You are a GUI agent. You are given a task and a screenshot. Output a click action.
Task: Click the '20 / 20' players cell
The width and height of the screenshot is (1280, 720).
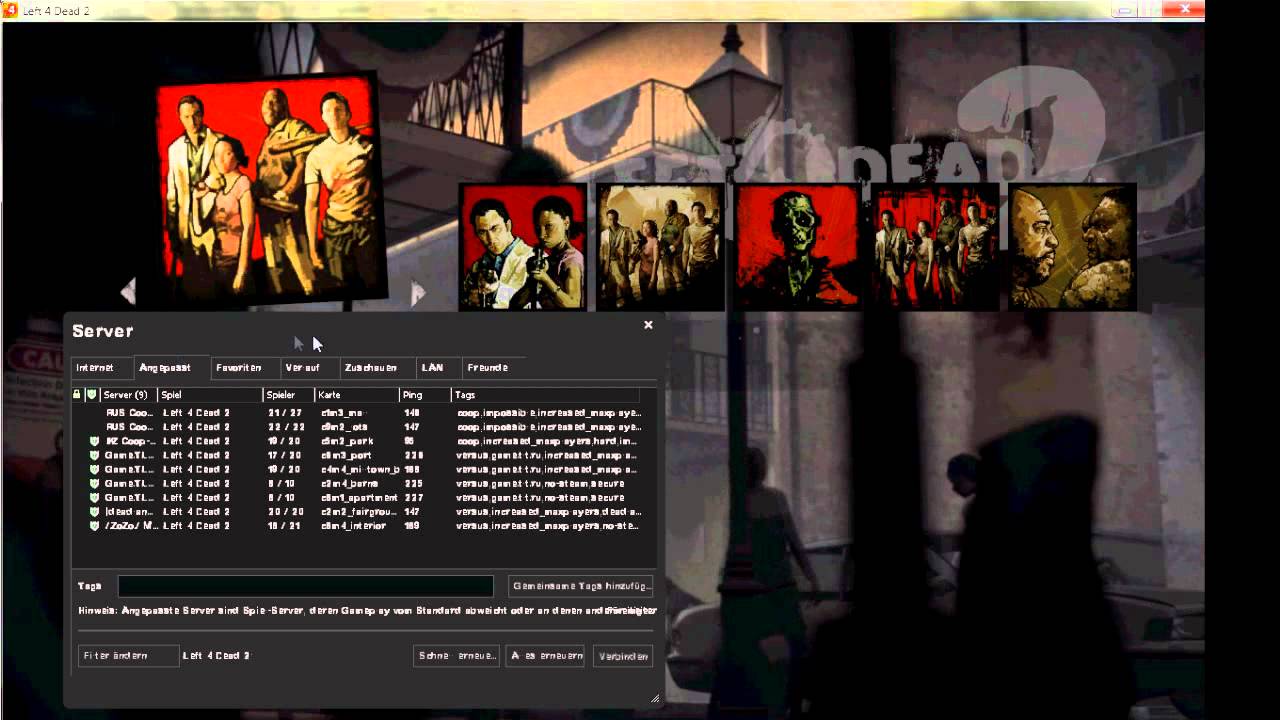[285, 511]
